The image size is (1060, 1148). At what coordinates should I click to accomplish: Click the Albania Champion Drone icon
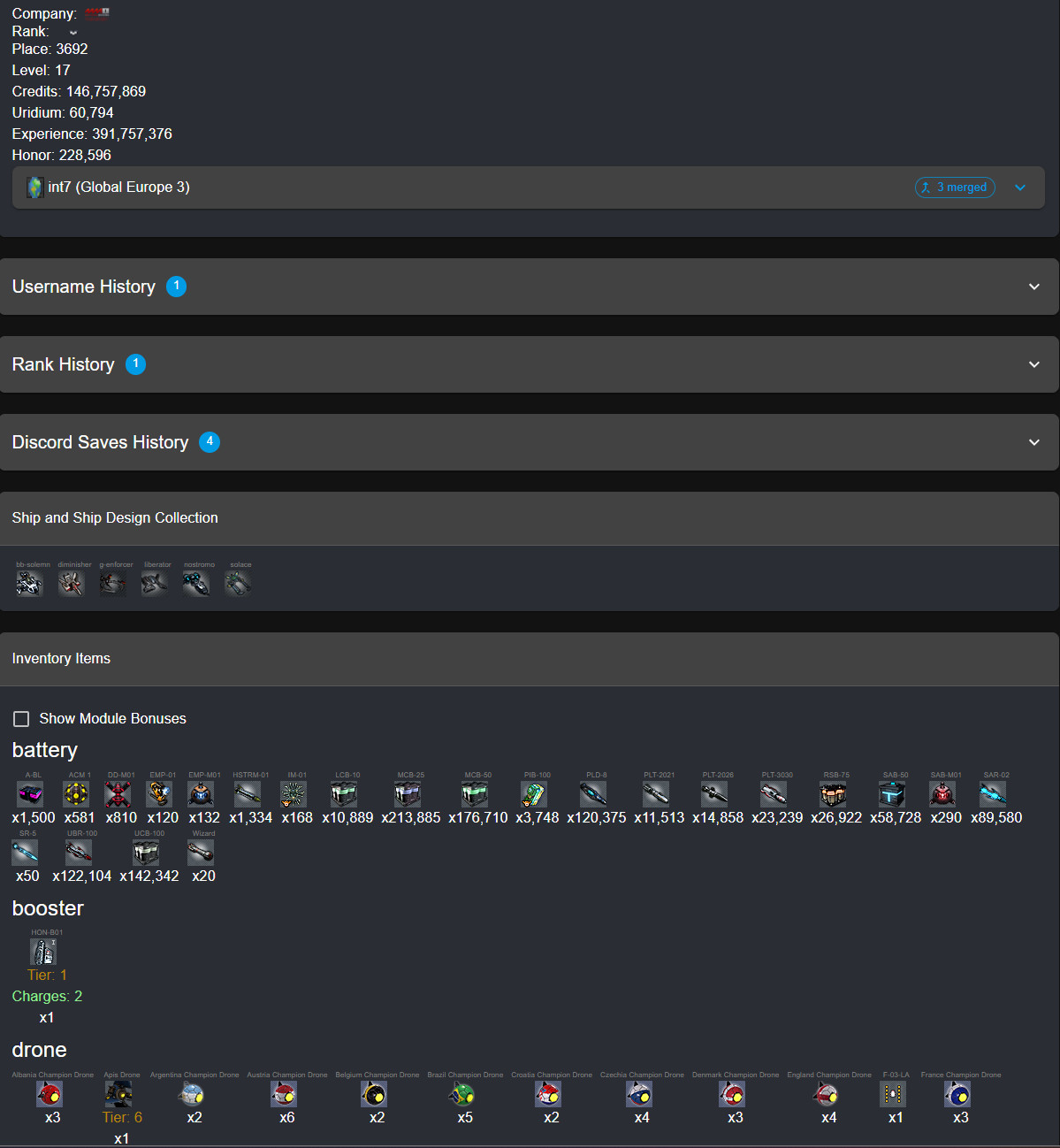(x=50, y=1094)
